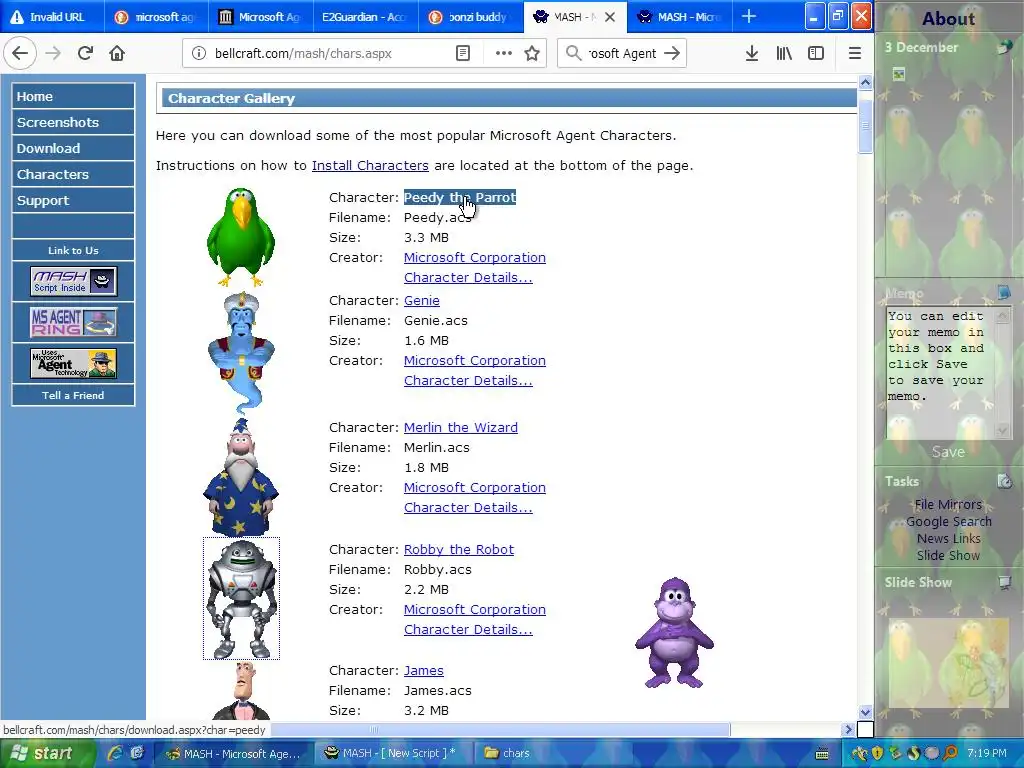1024x768 pixels.
Task: Click the Slide Show panel header icon
Action: [1004, 582]
